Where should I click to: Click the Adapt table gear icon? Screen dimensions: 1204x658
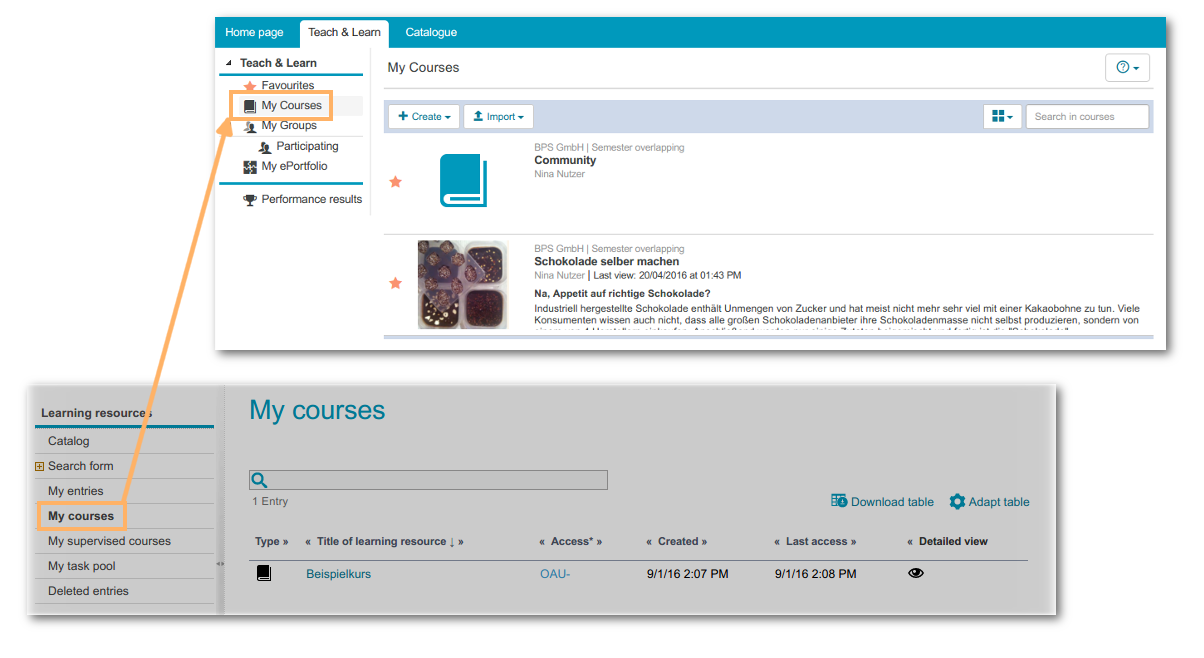click(x=957, y=502)
